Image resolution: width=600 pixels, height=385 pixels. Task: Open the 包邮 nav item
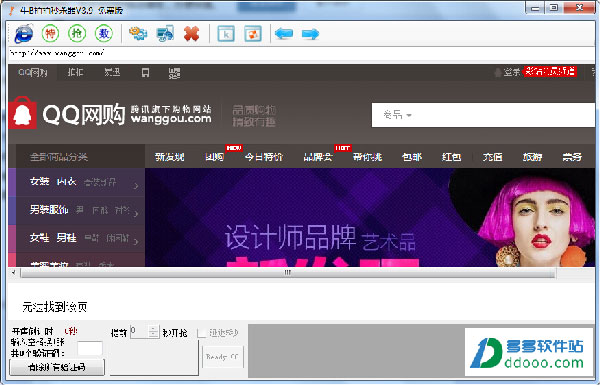(412, 157)
